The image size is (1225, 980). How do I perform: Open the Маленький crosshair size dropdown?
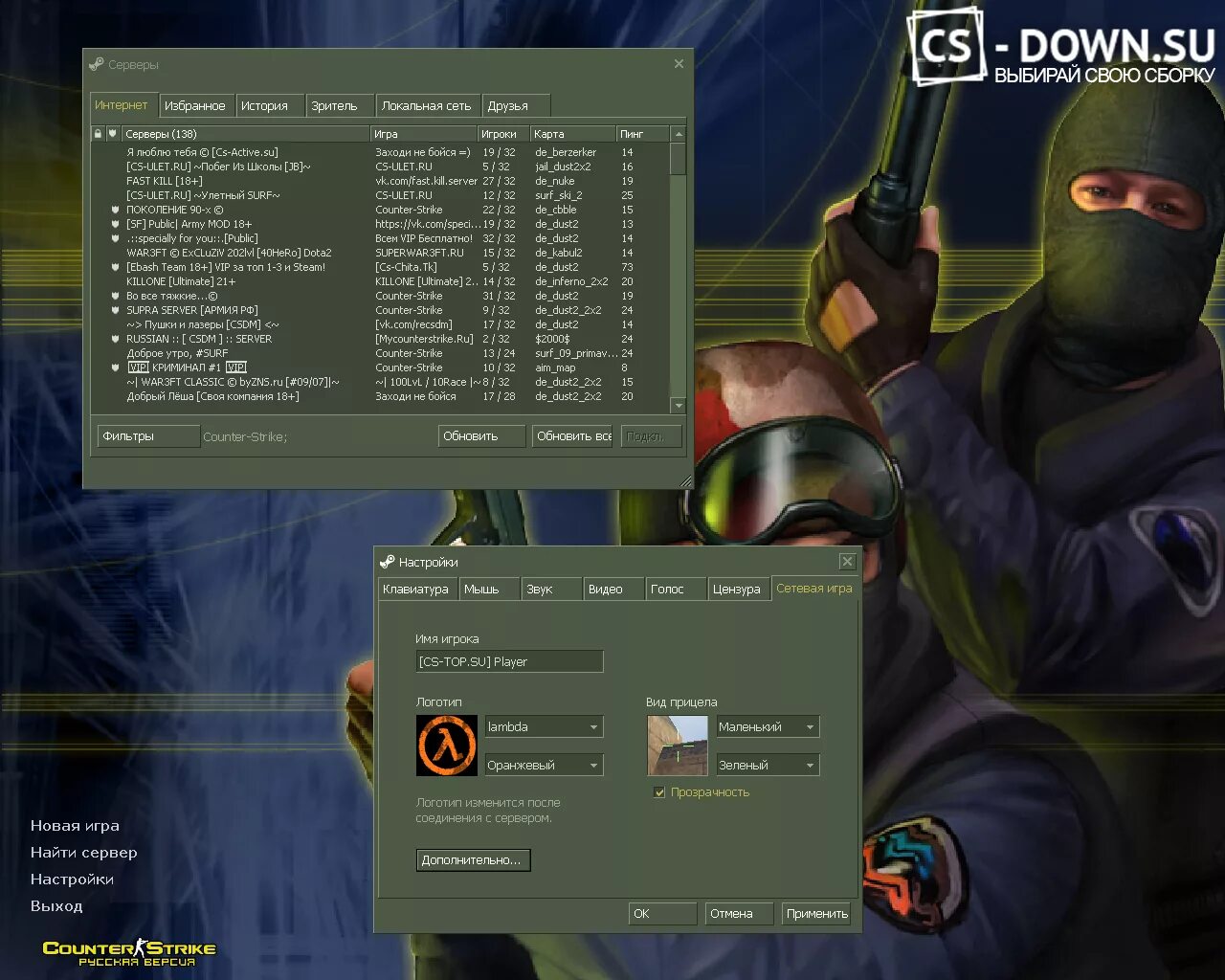[x=768, y=727]
